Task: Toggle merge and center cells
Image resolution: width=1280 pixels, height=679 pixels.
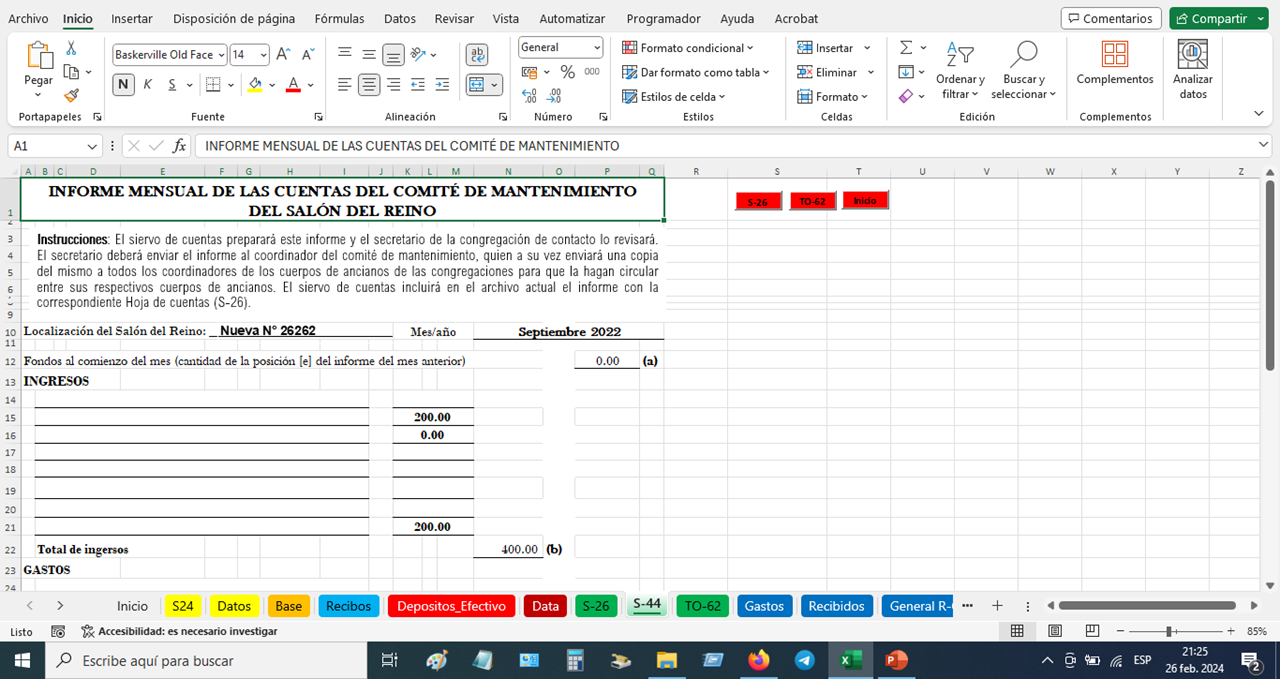Action: [477, 85]
